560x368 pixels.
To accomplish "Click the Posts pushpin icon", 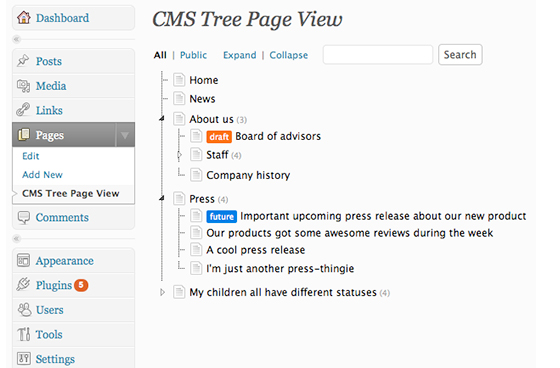I will 23,61.
